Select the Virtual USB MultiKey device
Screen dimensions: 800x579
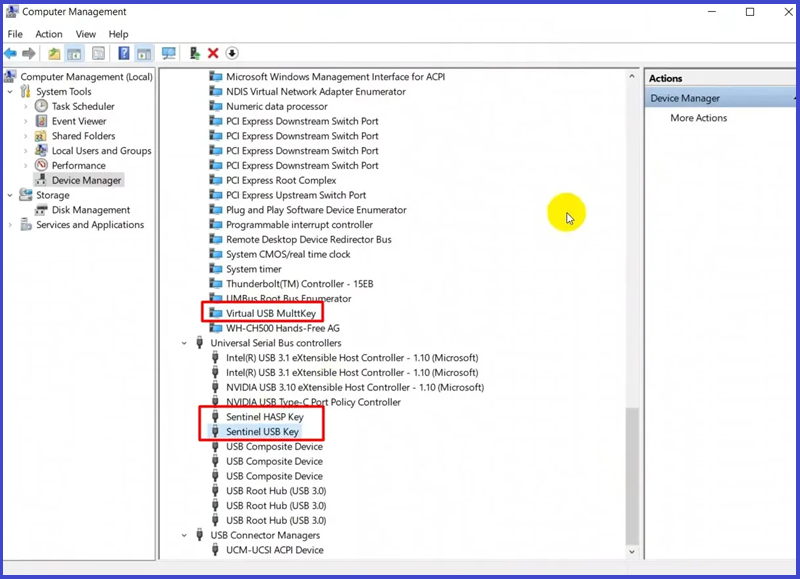click(270, 313)
